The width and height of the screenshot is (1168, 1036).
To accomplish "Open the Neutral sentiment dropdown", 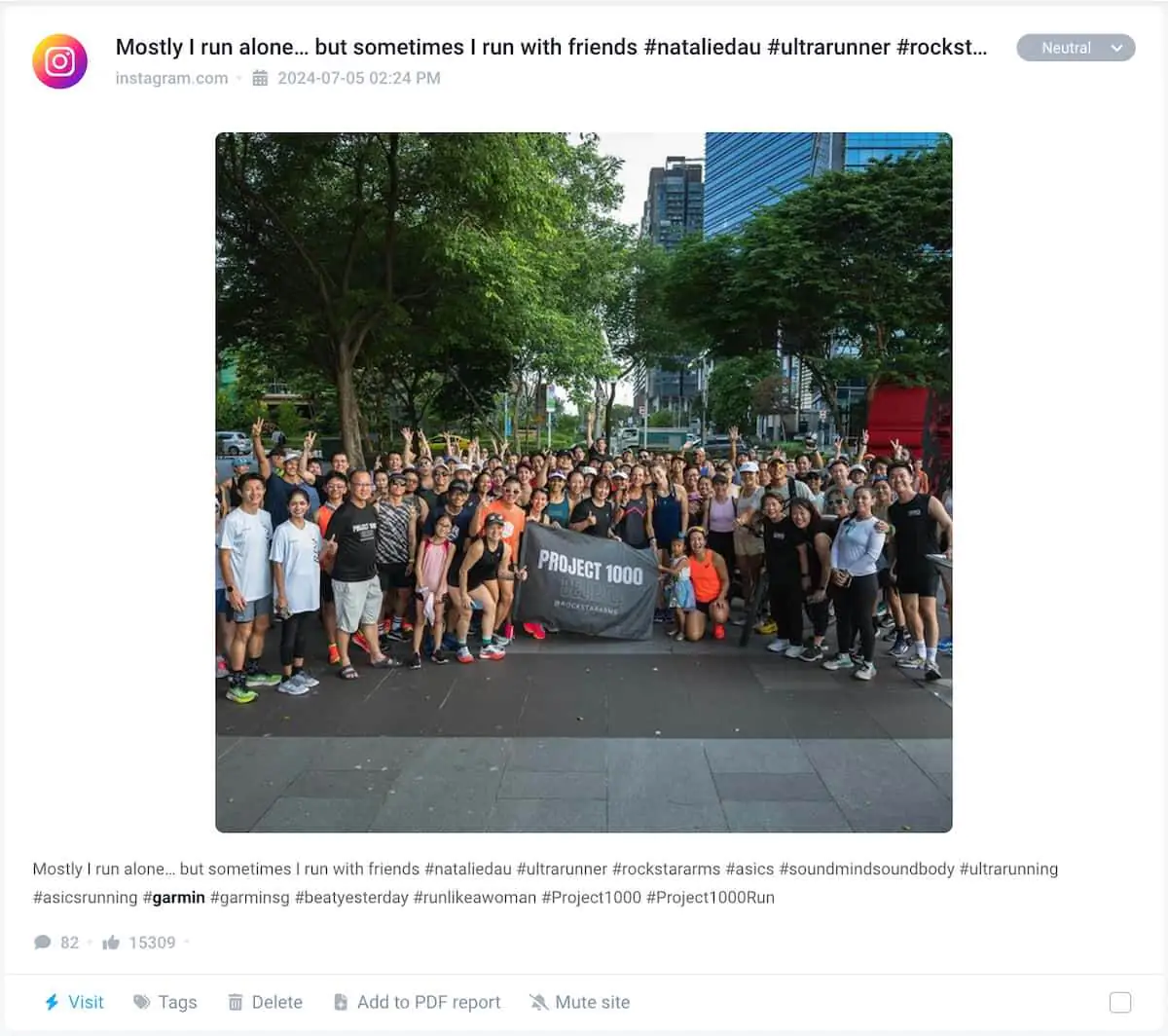I will pyautogui.click(x=1076, y=48).
